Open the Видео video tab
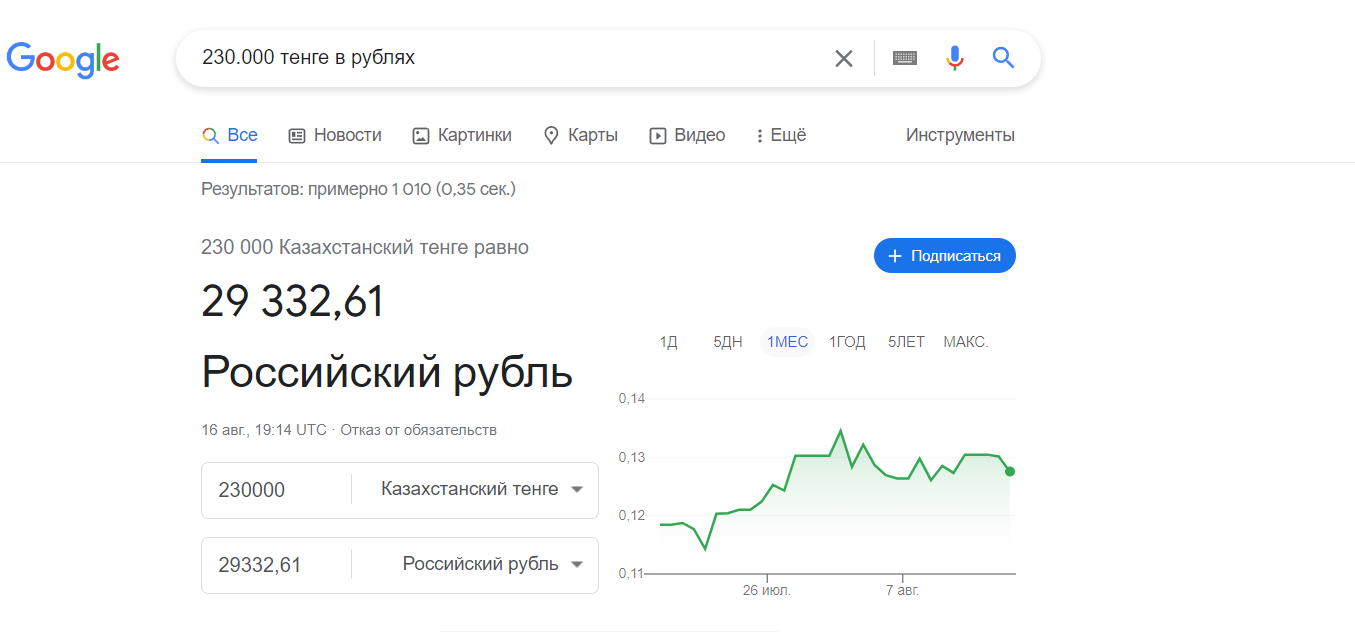This screenshot has width=1355, height=632. pos(687,135)
